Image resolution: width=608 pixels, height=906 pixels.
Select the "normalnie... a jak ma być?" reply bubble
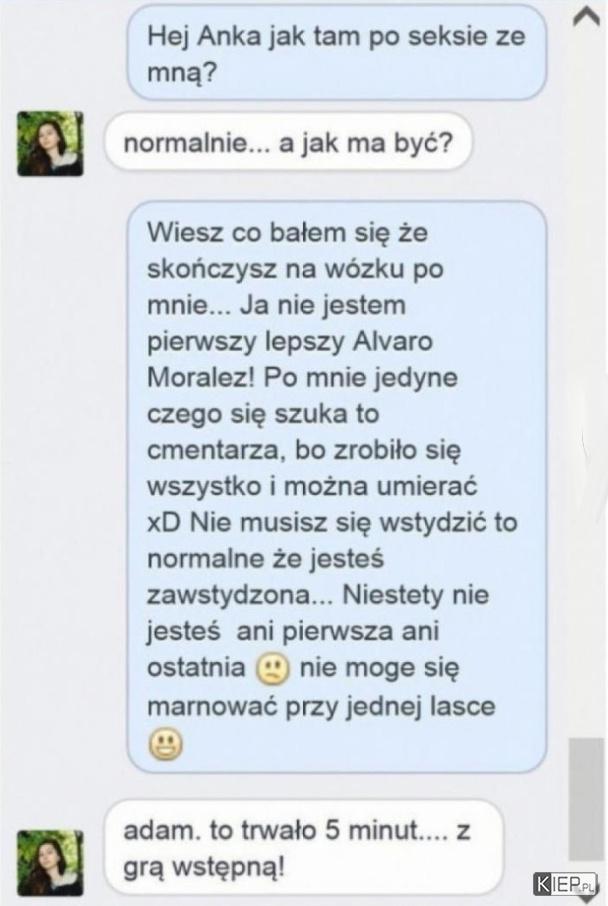[x=288, y=143]
